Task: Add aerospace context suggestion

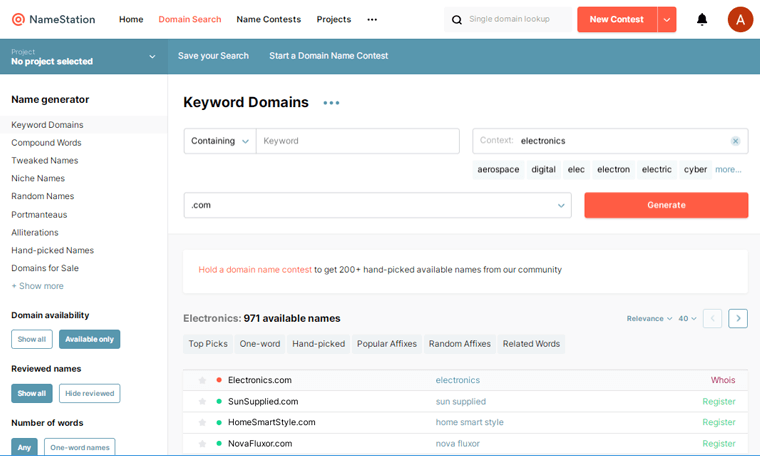Action: (x=498, y=170)
